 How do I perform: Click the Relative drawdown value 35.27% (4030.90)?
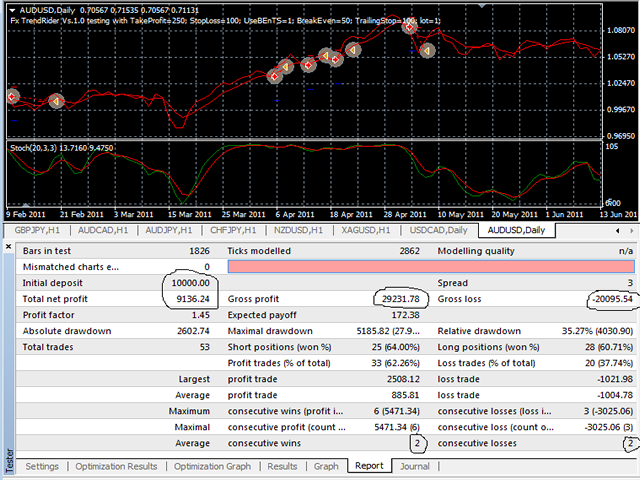(597, 331)
